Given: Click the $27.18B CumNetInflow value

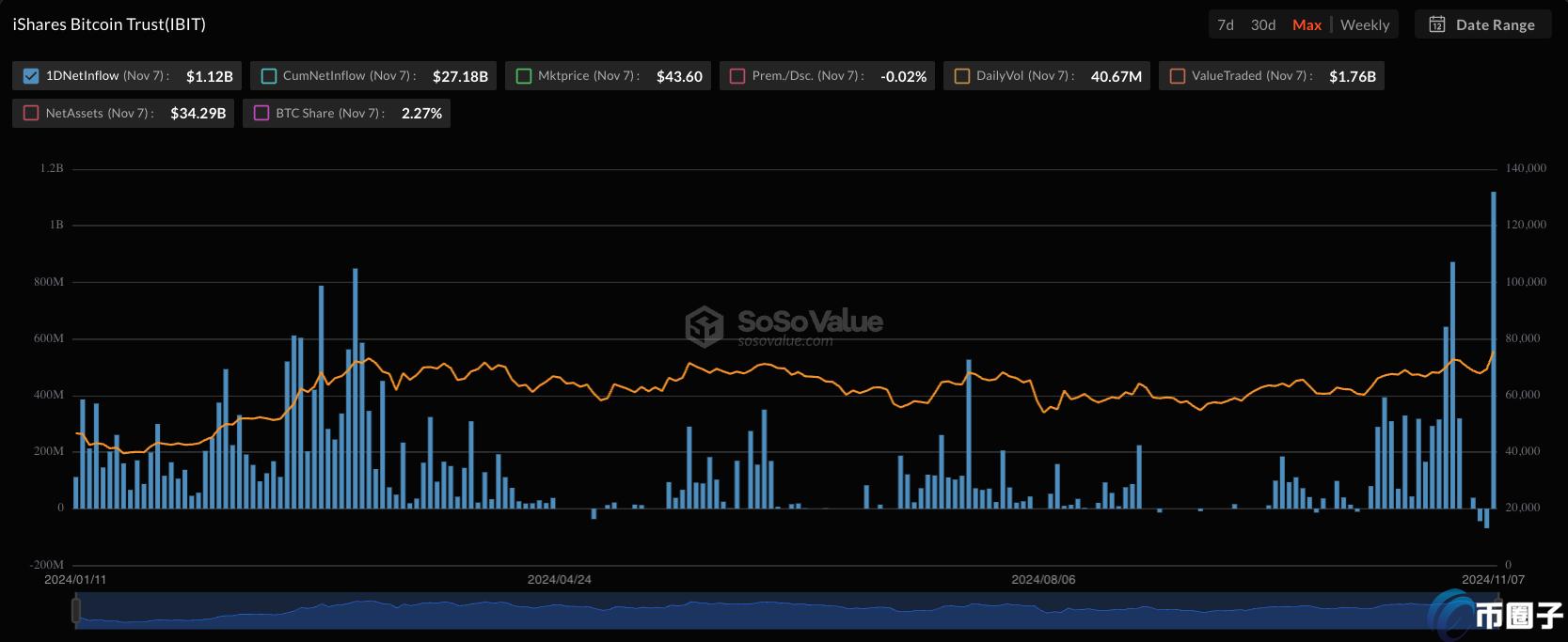Looking at the screenshot, I should [460, 76].
